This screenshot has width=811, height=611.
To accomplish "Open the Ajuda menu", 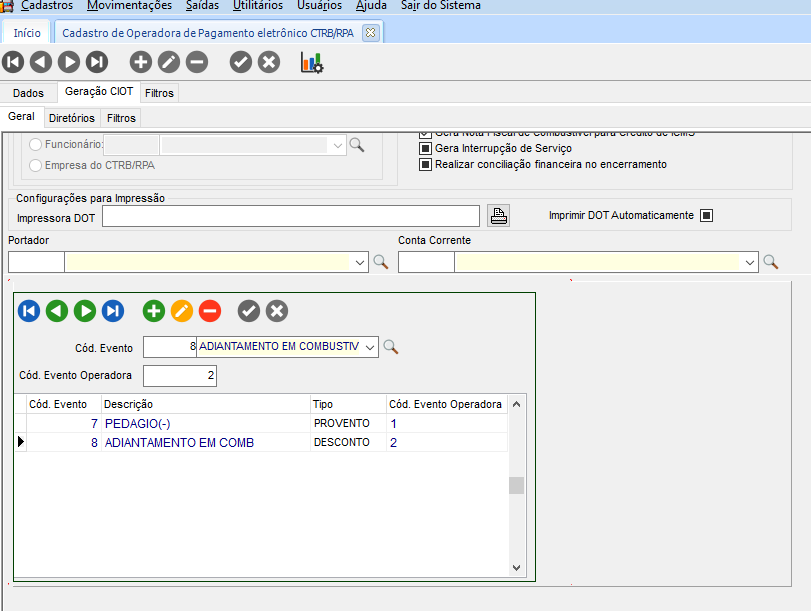I will pyautogui.click(x=371, y=5).
